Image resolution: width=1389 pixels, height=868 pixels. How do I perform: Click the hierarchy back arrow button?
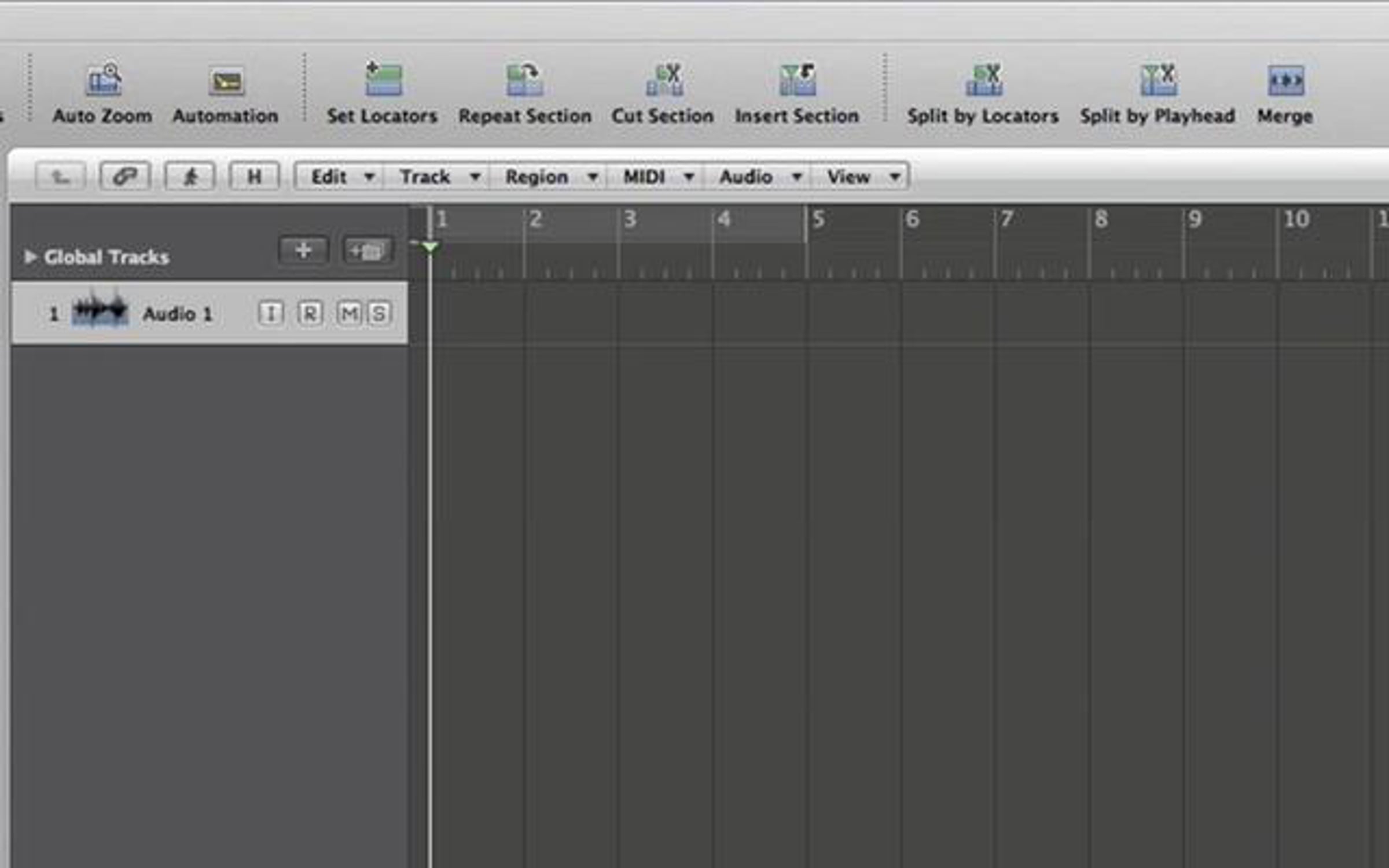tap(61, 176)
